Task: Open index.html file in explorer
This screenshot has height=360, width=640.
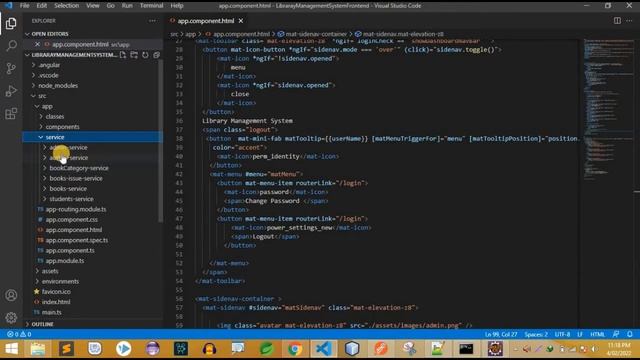Action: [56, 302]
